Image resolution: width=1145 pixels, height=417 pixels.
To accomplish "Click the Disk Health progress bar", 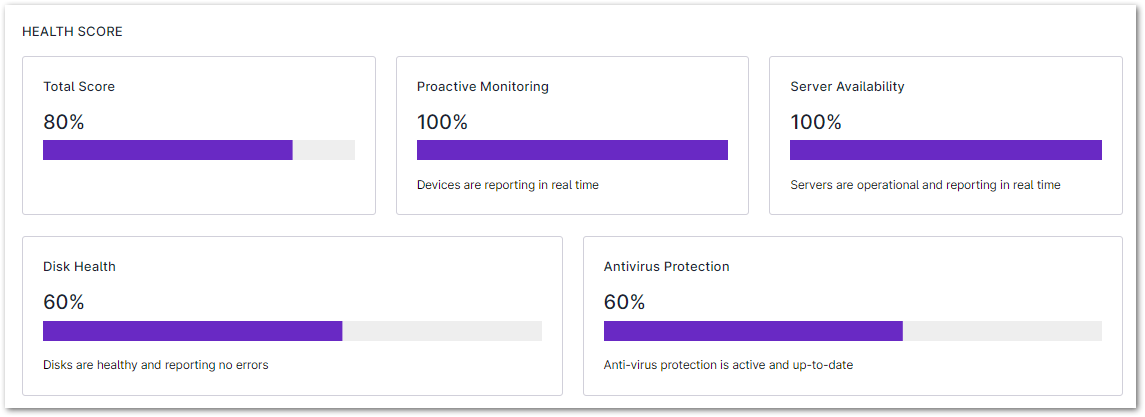I will (x=292, y=331).
